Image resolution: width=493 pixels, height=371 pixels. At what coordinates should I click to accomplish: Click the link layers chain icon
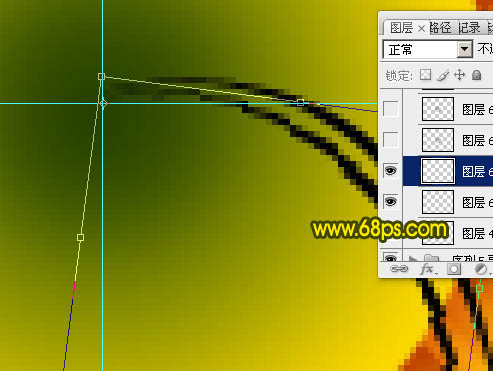399,269
